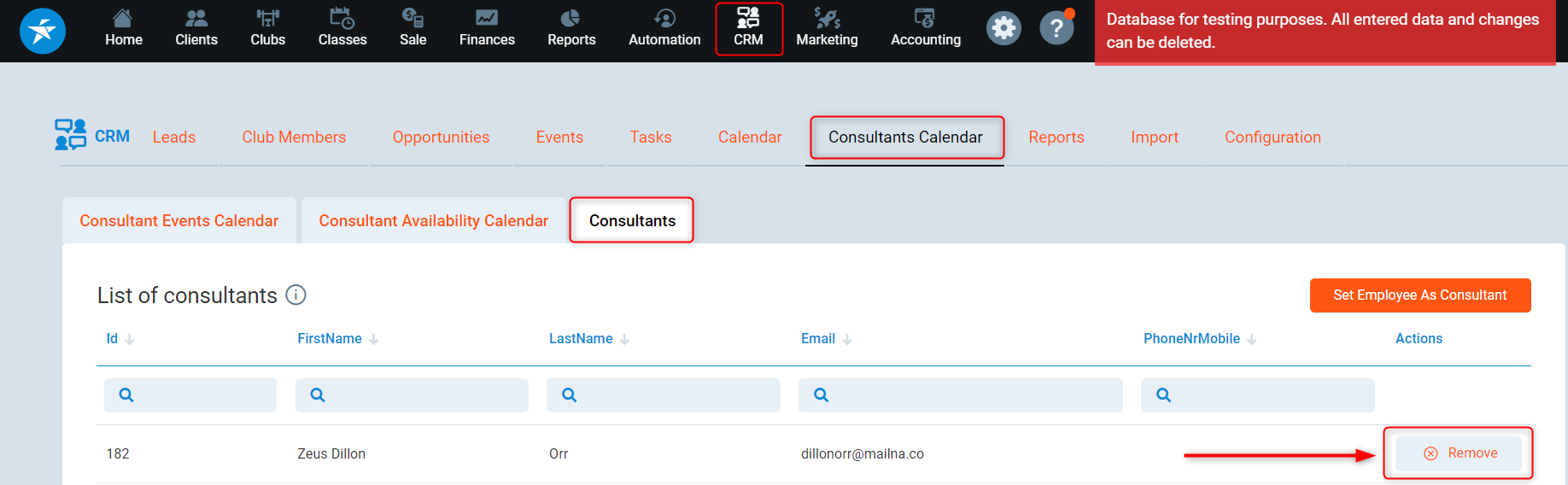This screenshot has width=1568, height=485.
Task: Open the Opportunities CRM tab
Action: 441,137
